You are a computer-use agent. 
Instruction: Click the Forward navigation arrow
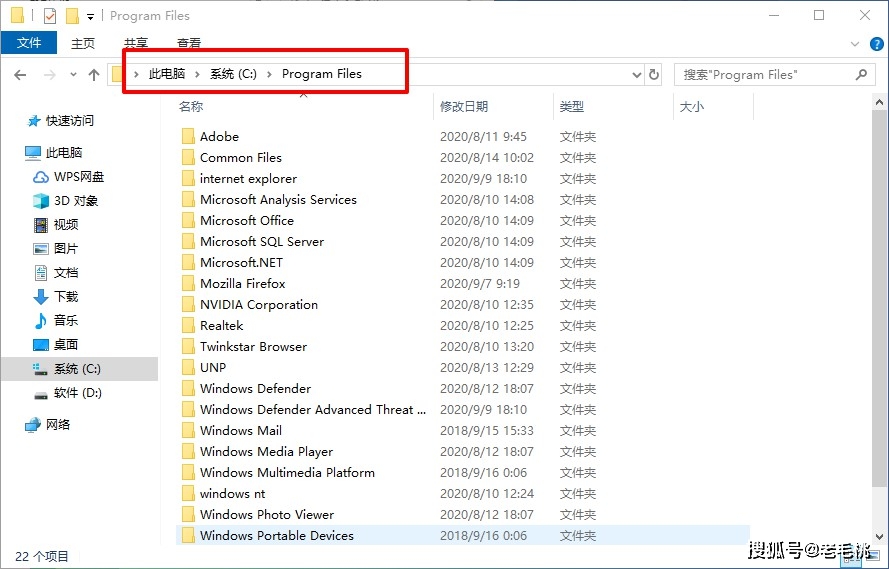50,75
